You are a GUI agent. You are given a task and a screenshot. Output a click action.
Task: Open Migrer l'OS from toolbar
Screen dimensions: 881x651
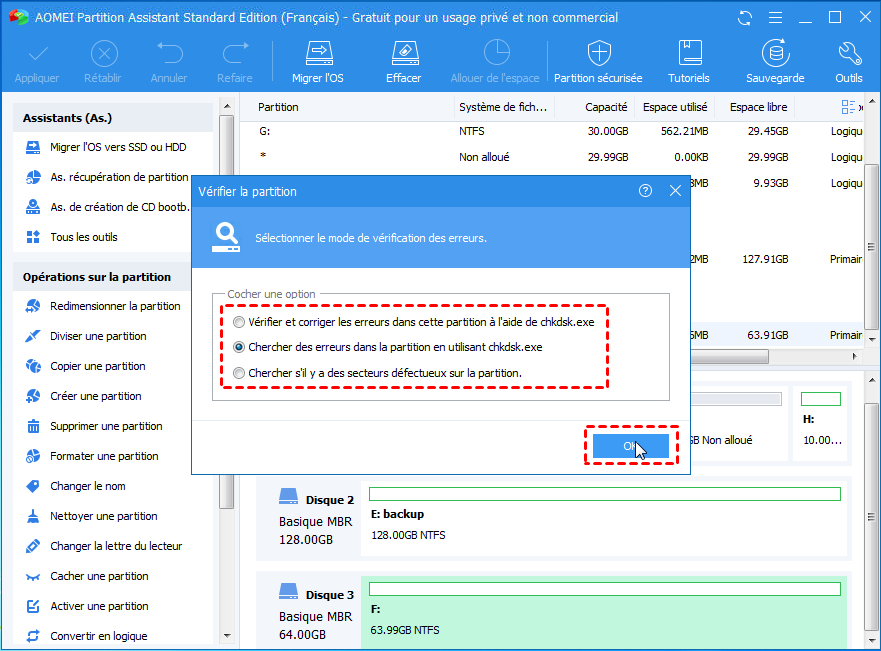pos(318,62)
